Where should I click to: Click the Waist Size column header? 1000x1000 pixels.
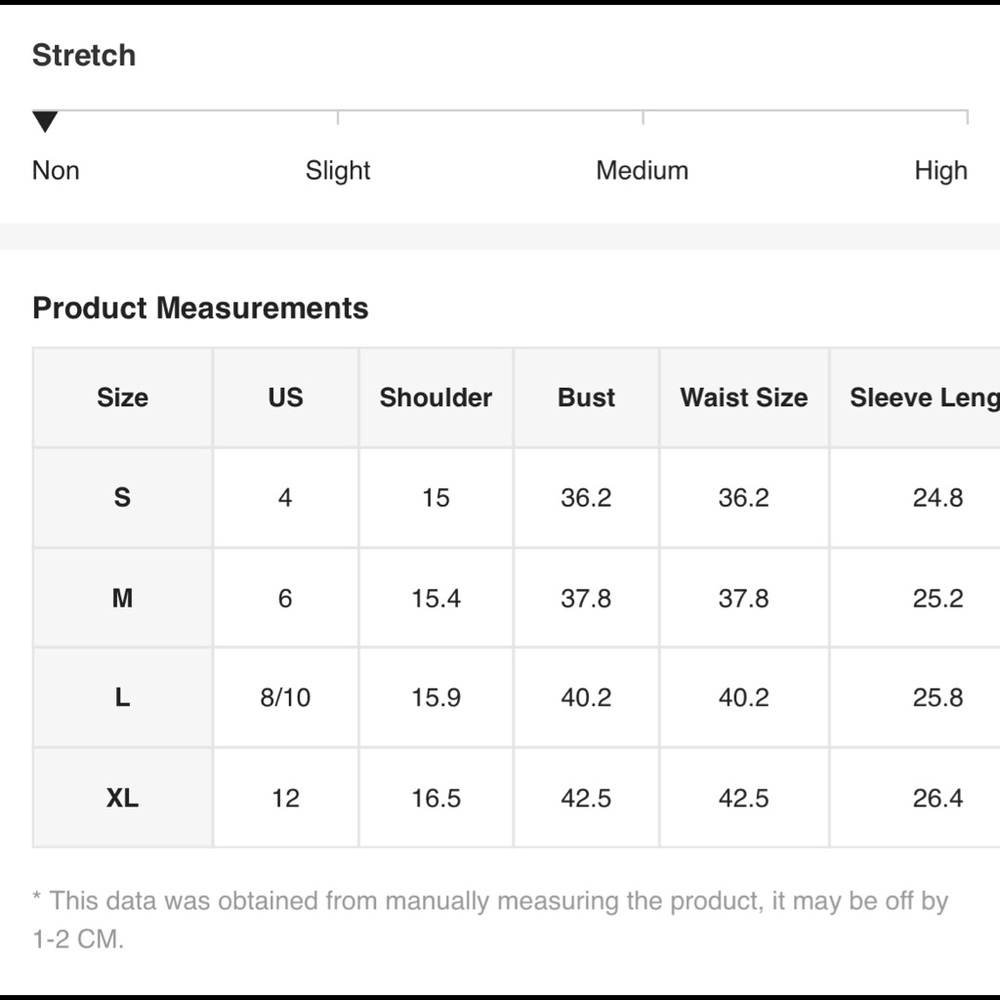744,397
